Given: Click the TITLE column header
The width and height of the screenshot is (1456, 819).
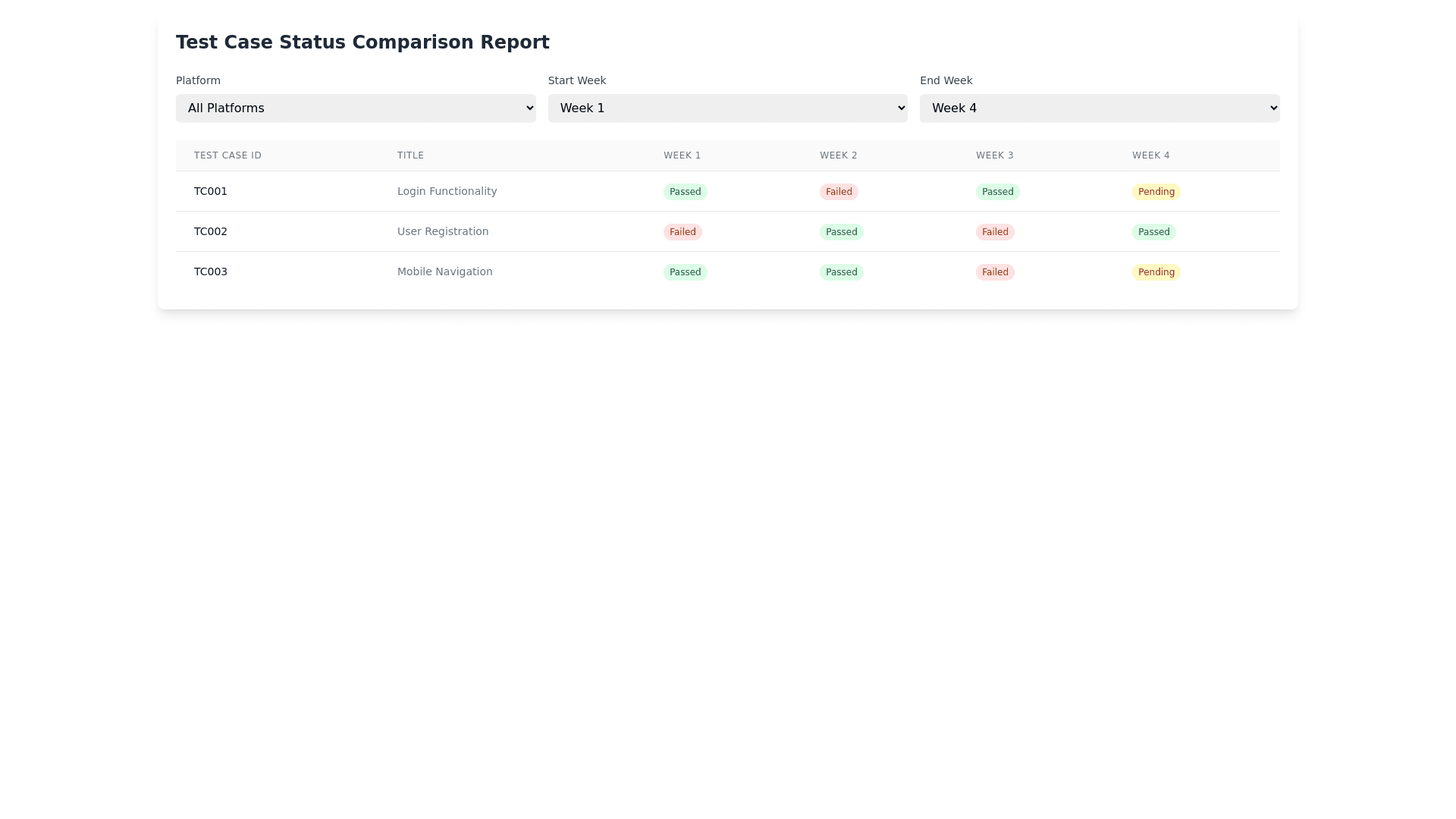Looking at the screenshot, I should click(410, 155).
